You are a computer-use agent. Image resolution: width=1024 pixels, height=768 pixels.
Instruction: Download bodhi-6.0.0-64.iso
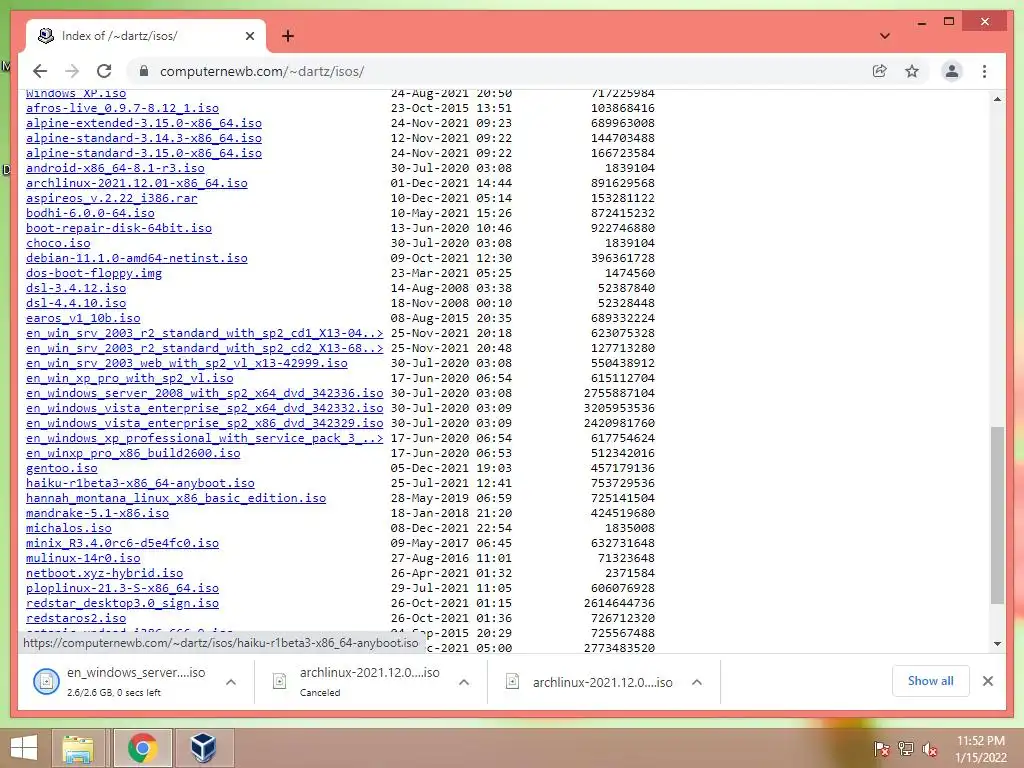coord(90,214)
